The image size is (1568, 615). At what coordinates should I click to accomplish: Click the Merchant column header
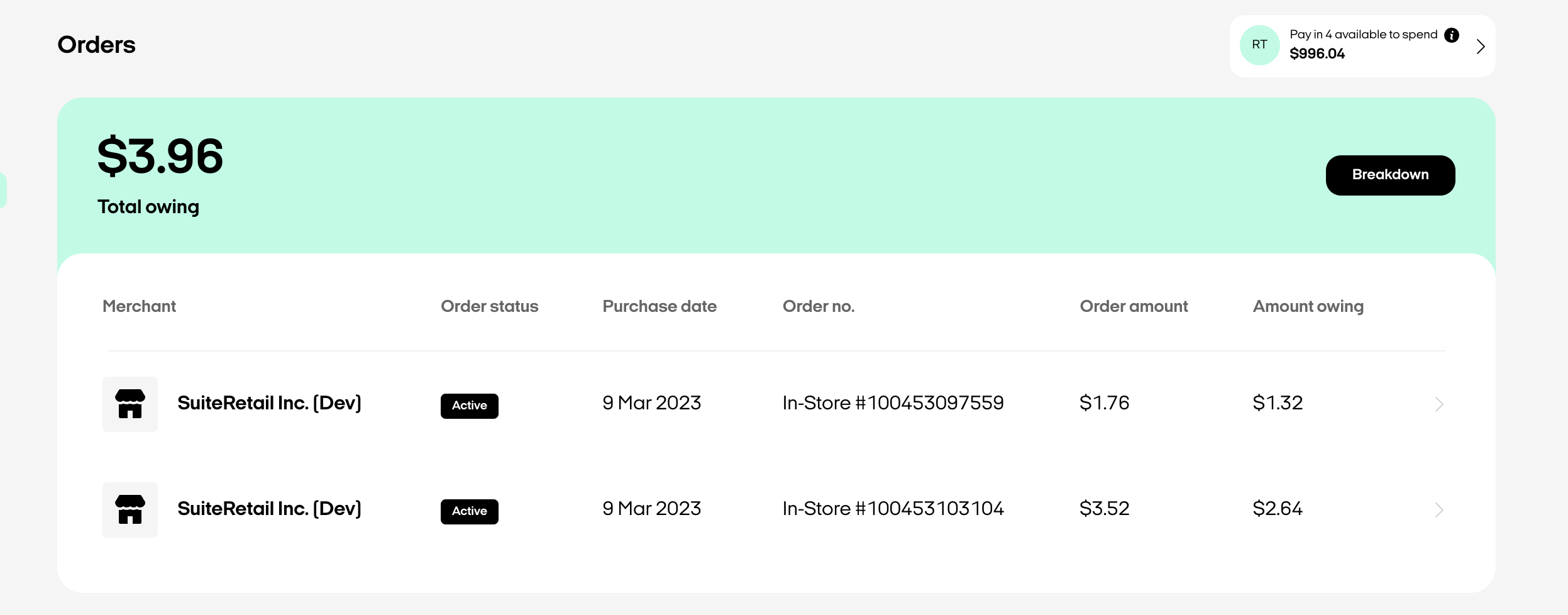click(x=139, y=306)
